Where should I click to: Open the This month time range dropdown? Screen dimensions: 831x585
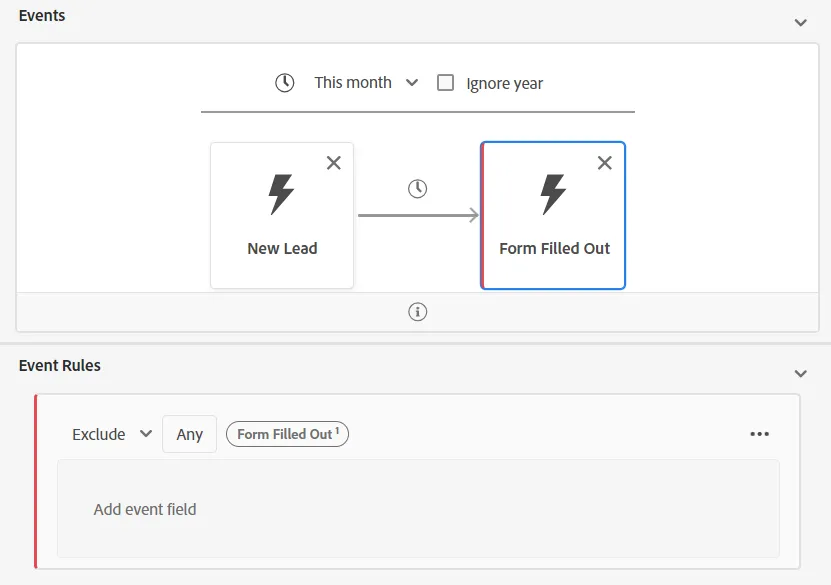[x=366, y=83]
